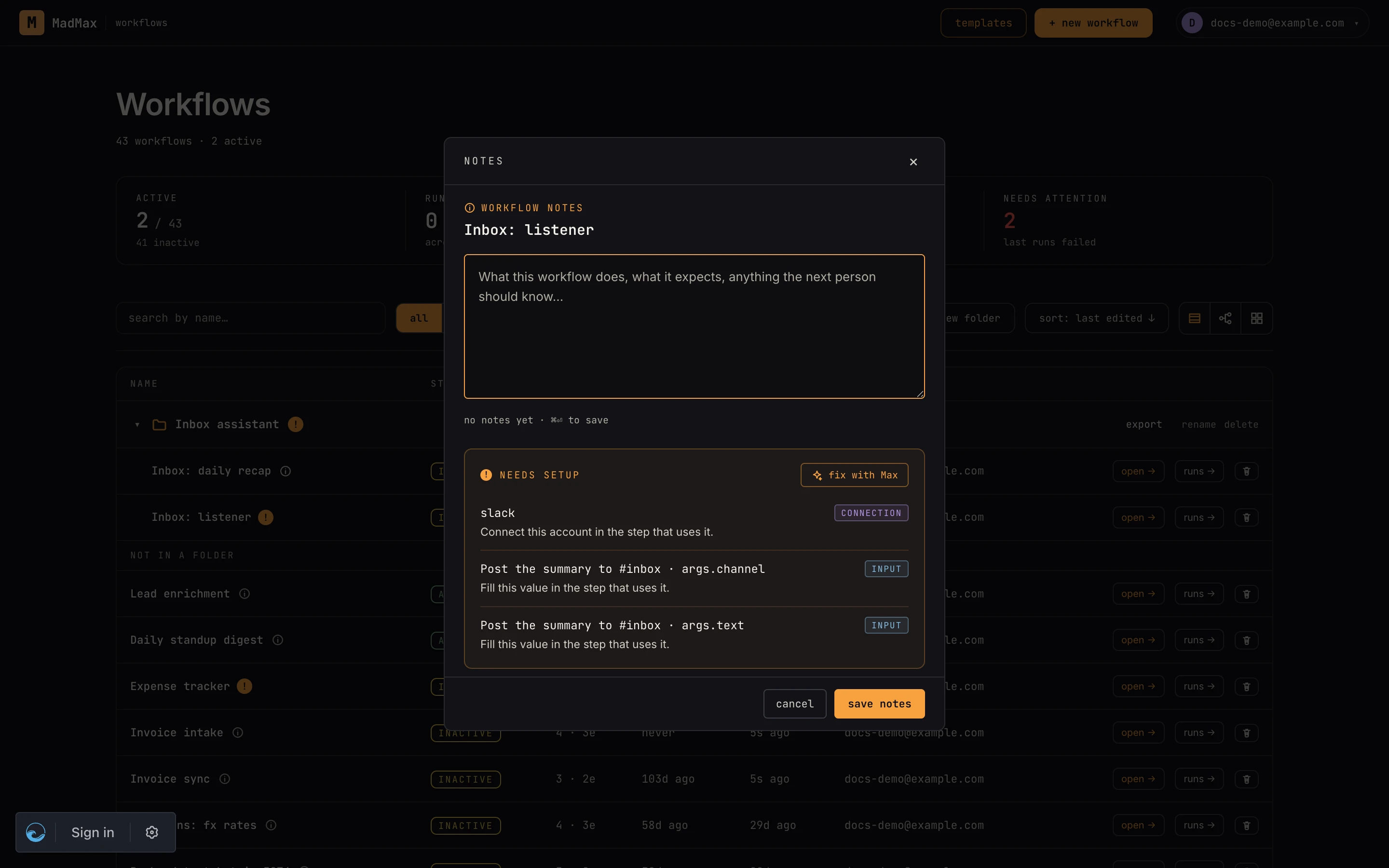Switch to list view icon
Image resolution: width=1389 pixels, height=868 pixels.
pos(1195,318)
